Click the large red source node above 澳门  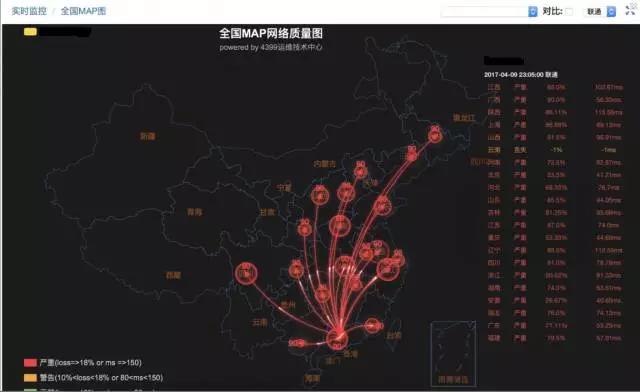337,339
